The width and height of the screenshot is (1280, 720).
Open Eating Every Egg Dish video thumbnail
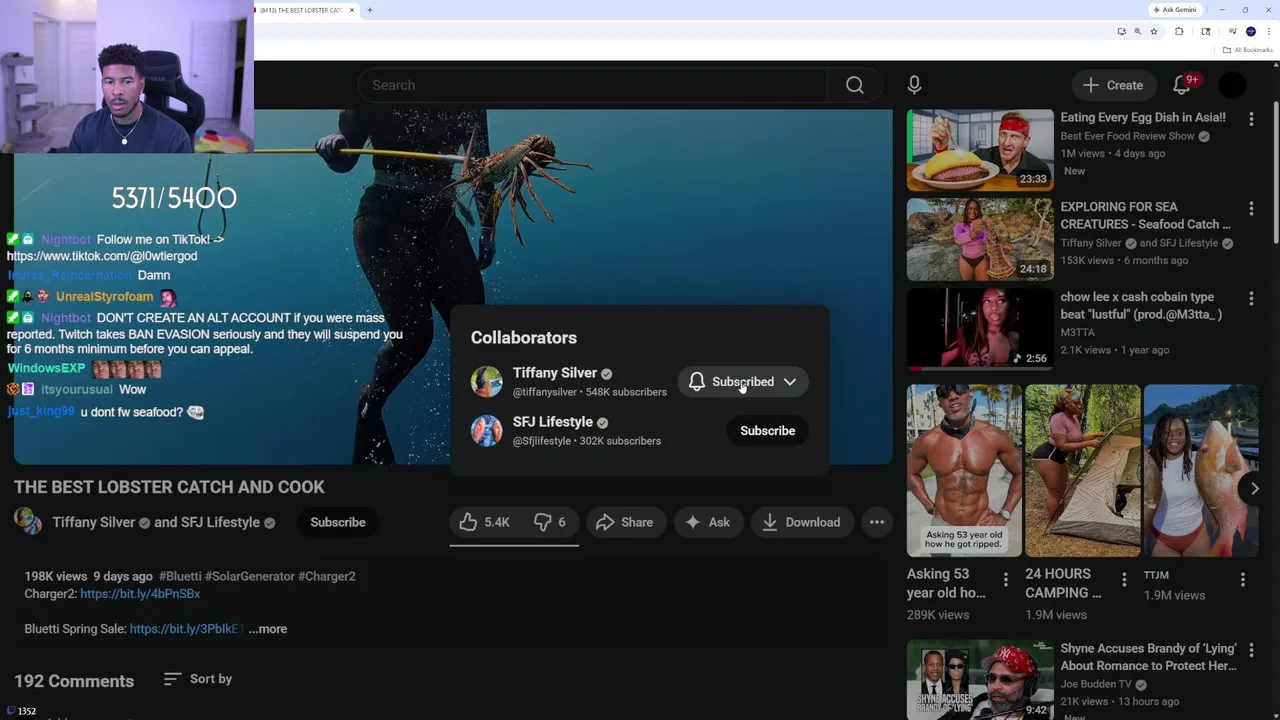tap(980, 150)
